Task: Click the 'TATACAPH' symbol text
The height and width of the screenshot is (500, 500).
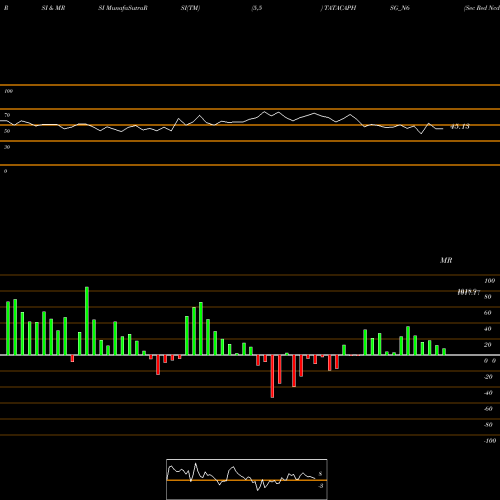Action: point(339,8)
